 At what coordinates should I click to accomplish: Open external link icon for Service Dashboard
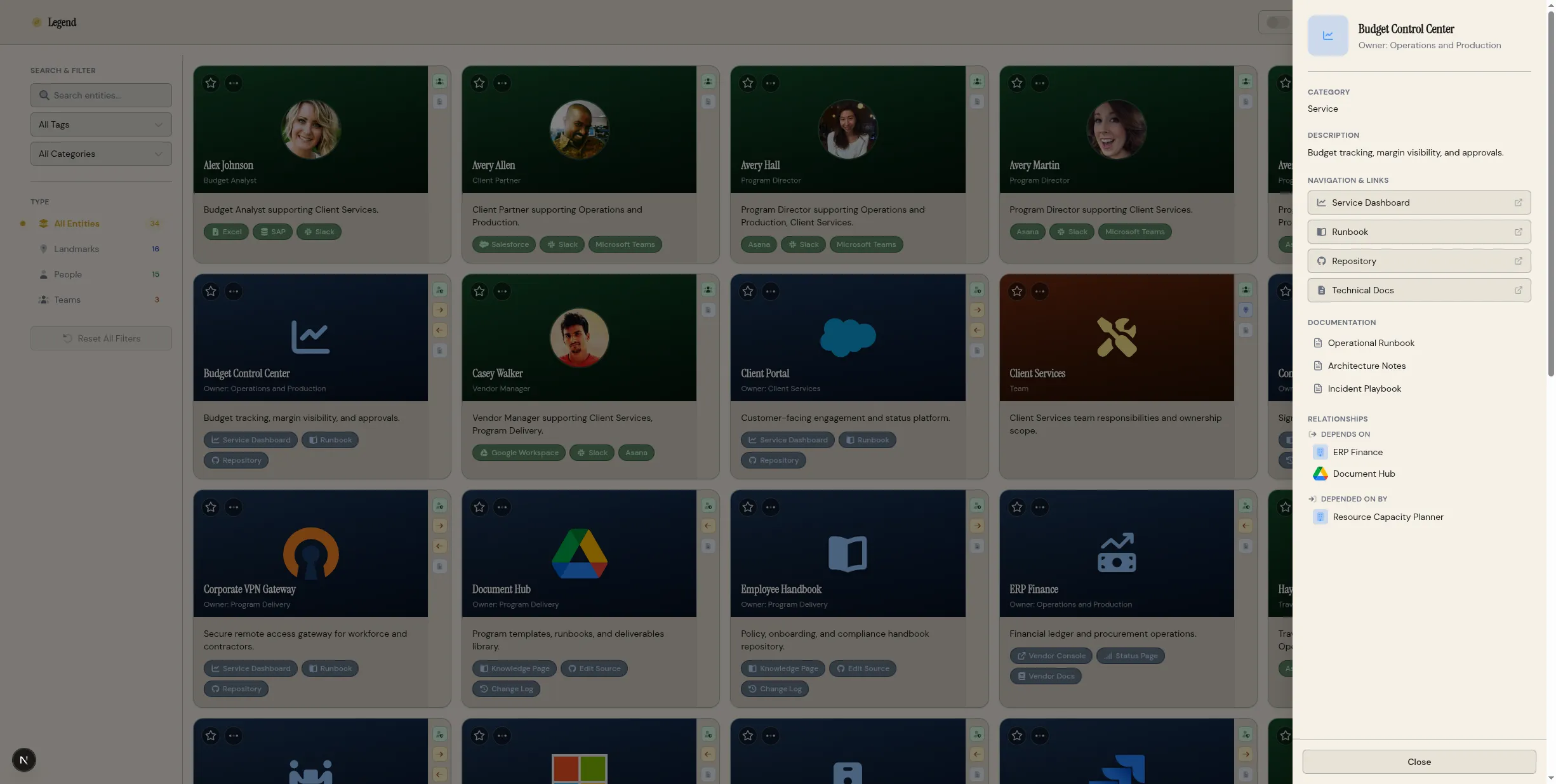1518,203
